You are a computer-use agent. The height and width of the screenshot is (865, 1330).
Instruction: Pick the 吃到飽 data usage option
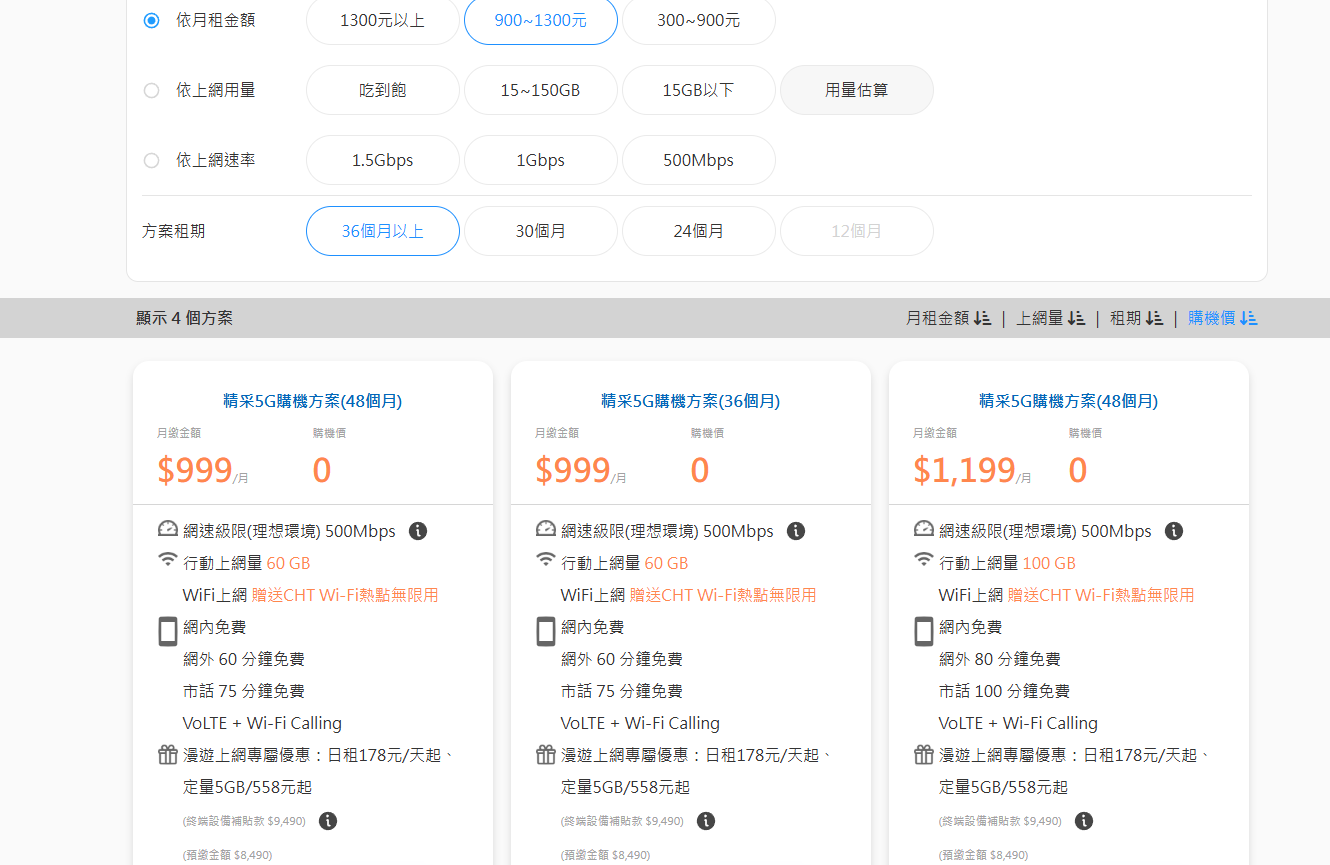(383, 90)
